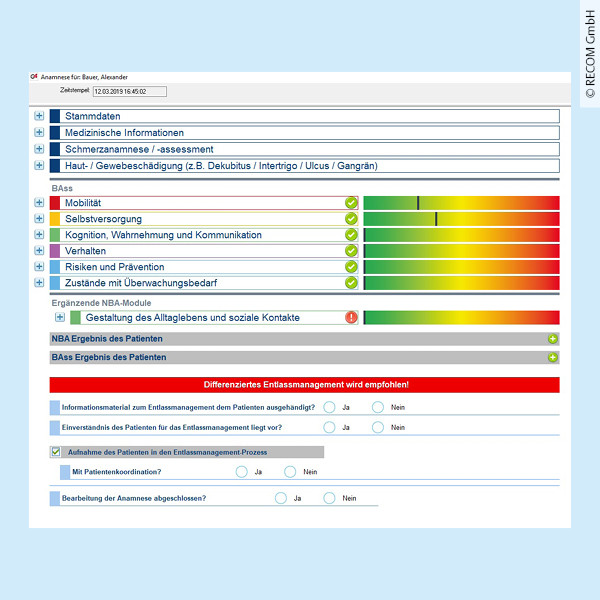Viewport: 600px width, 600px height.
Task: Click the Selbstversorgung score gradient bar
Action: coord(461,219)
